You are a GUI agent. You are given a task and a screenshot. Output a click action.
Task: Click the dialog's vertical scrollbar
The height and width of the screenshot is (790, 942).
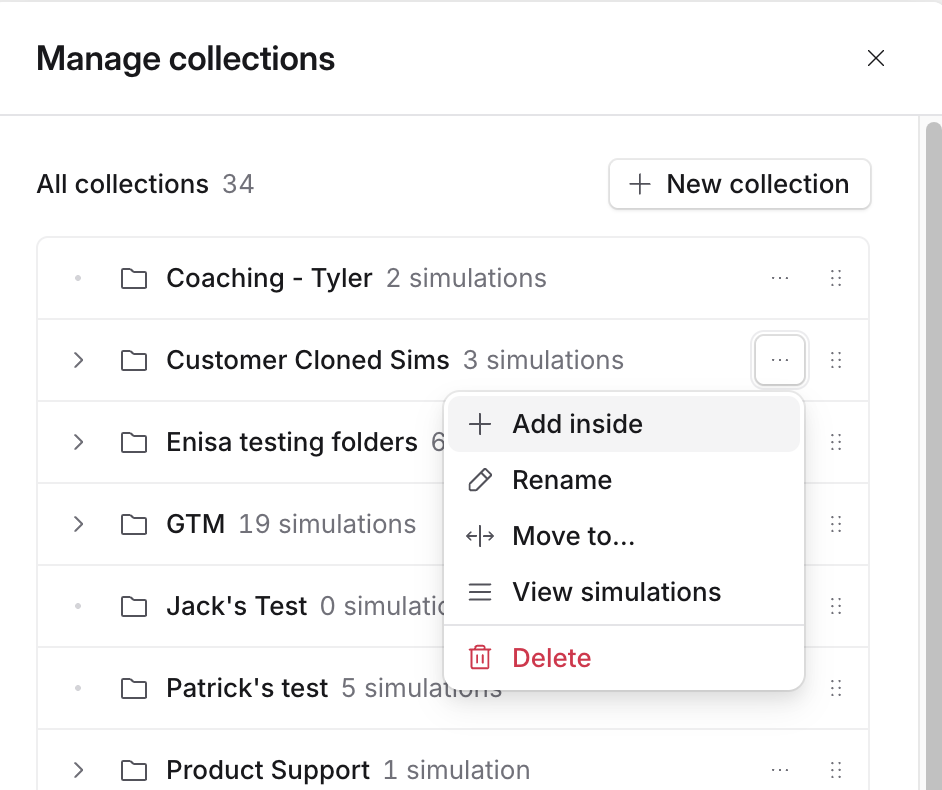coord(933,455)
